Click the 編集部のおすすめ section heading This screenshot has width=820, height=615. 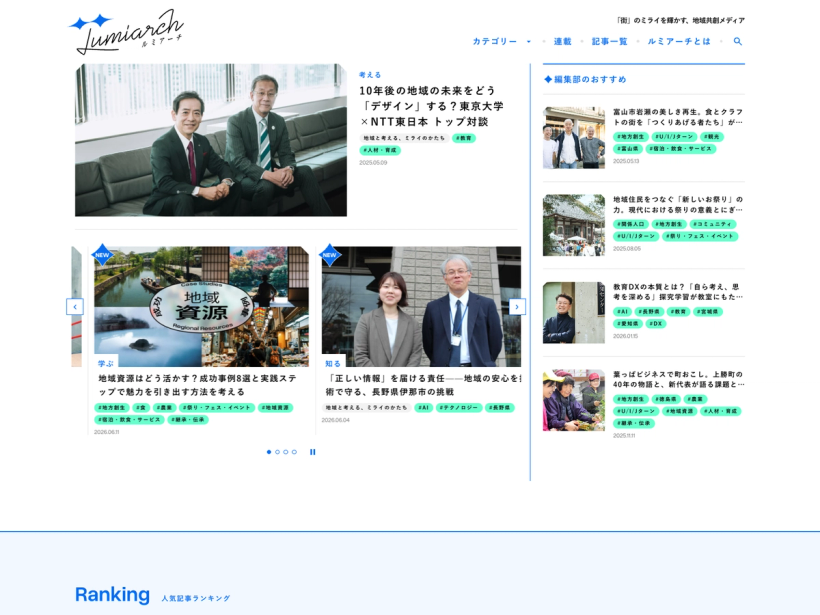585,79
